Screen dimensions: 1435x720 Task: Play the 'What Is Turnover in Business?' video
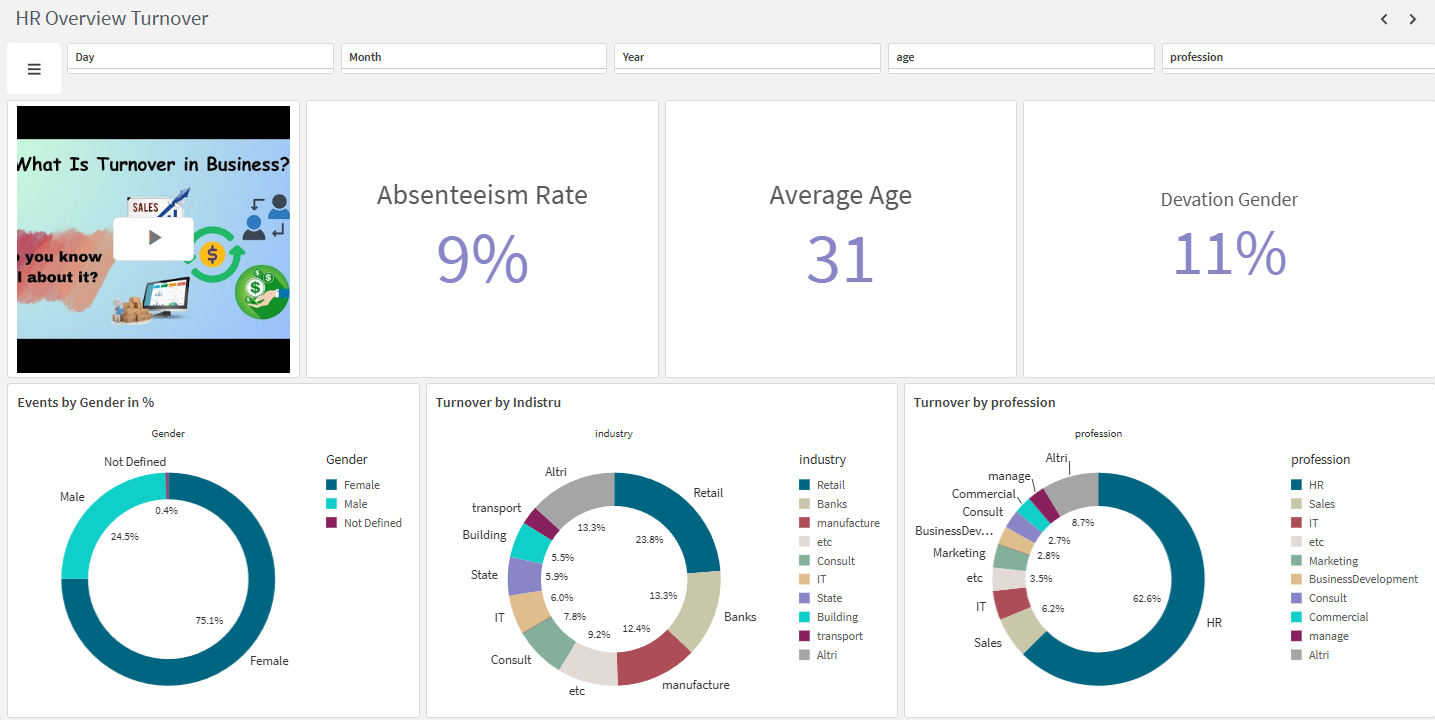[x=153, y=237]
